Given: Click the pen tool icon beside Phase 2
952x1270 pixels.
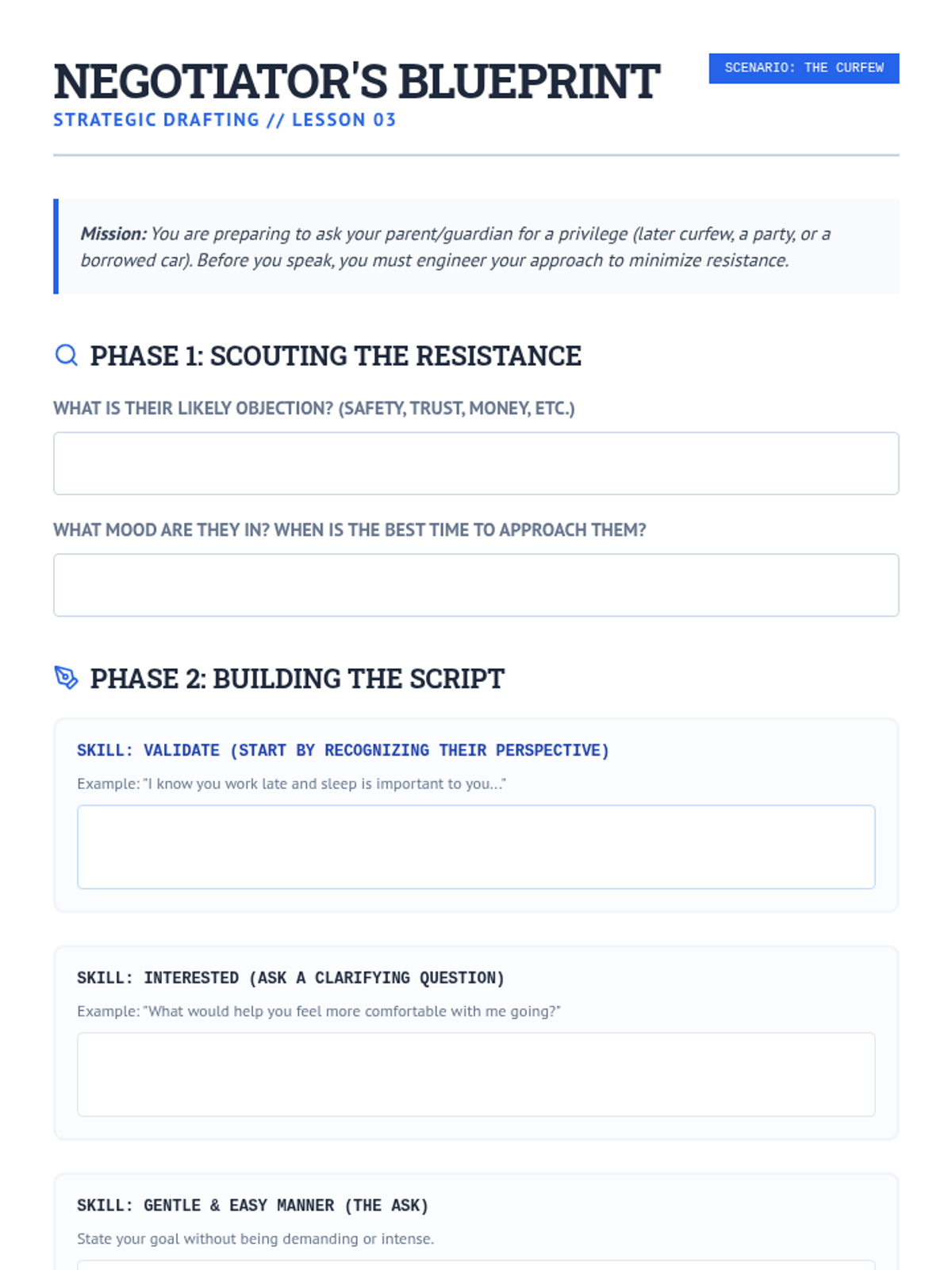Looking at the screenshot, I should coord(67,678).
